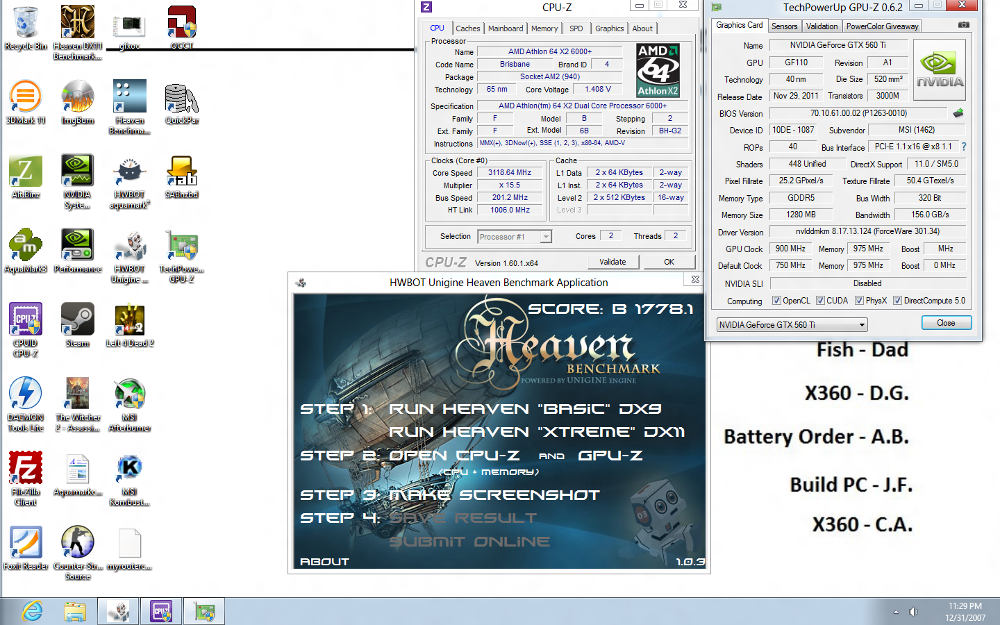Open Foxit Reader desktop icon
This screenshot has width=1000, height=625.
click(x=26, y=548)
